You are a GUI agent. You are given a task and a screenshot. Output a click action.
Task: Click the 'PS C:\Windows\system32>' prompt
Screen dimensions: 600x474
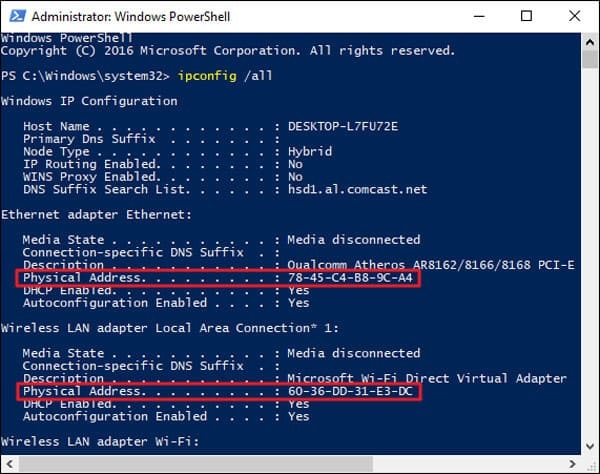85,75
